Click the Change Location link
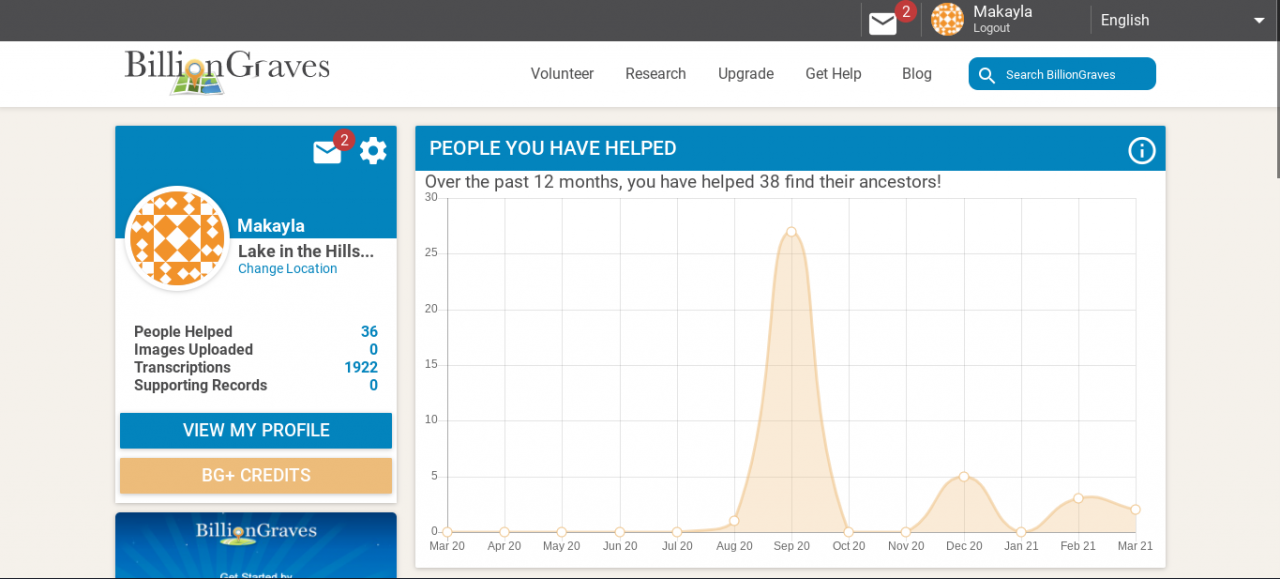 click(x=287, y=269)
